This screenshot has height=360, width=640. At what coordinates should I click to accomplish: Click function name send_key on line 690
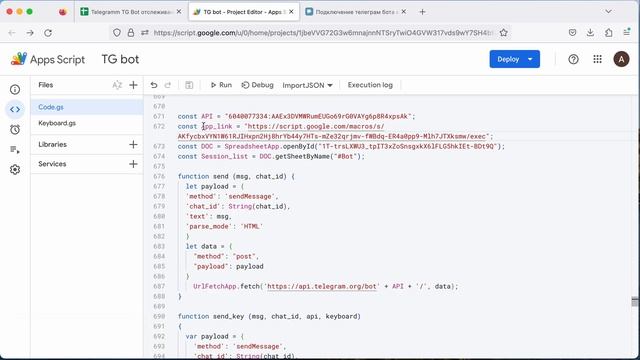point(229,316)
